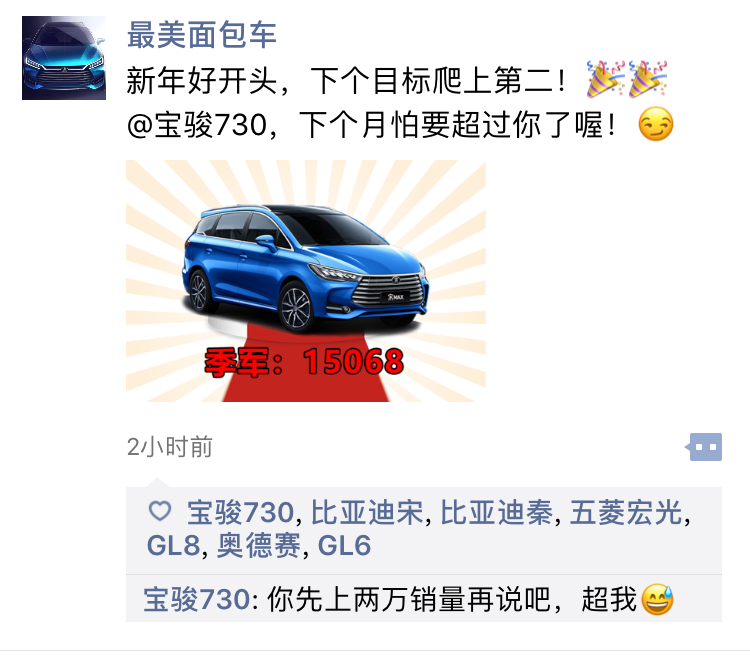The width and height of the screenshot is (750, 671).
Task: Open 奥德赛 in the likes list
Action: pos(259,546)
